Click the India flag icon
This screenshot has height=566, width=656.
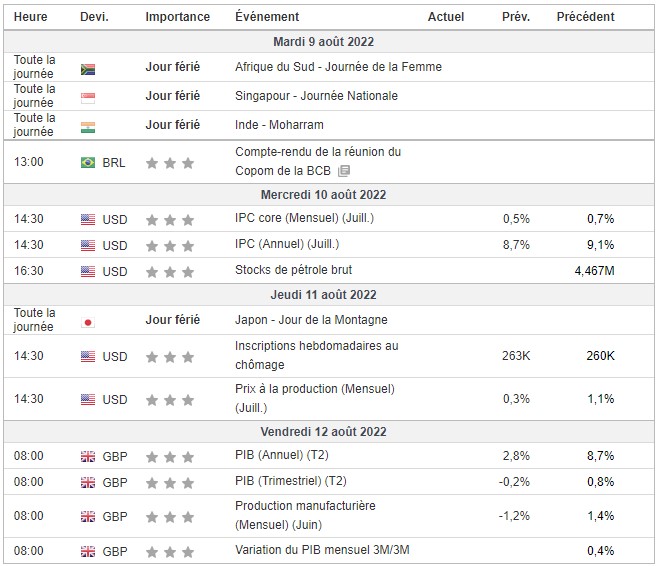tap(88, 126)
